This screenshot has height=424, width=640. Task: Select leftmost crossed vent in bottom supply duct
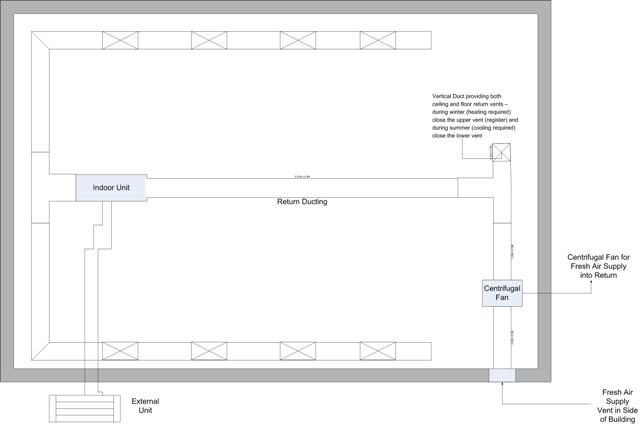(x=120, y=351)
